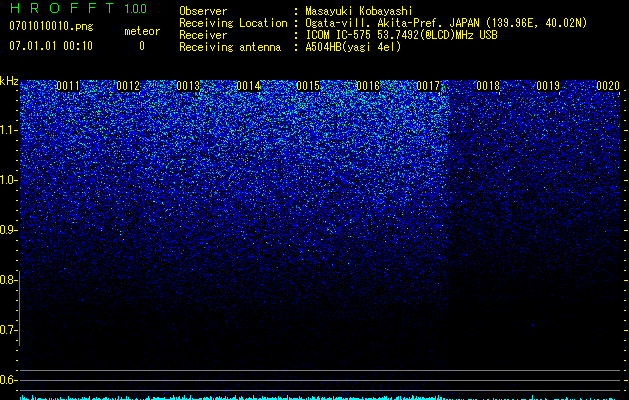Image resolution: width=629 pixels, height=400 pixels.
Task: Click time marker 0011 on spectrogram
Action: pos(68,86)
